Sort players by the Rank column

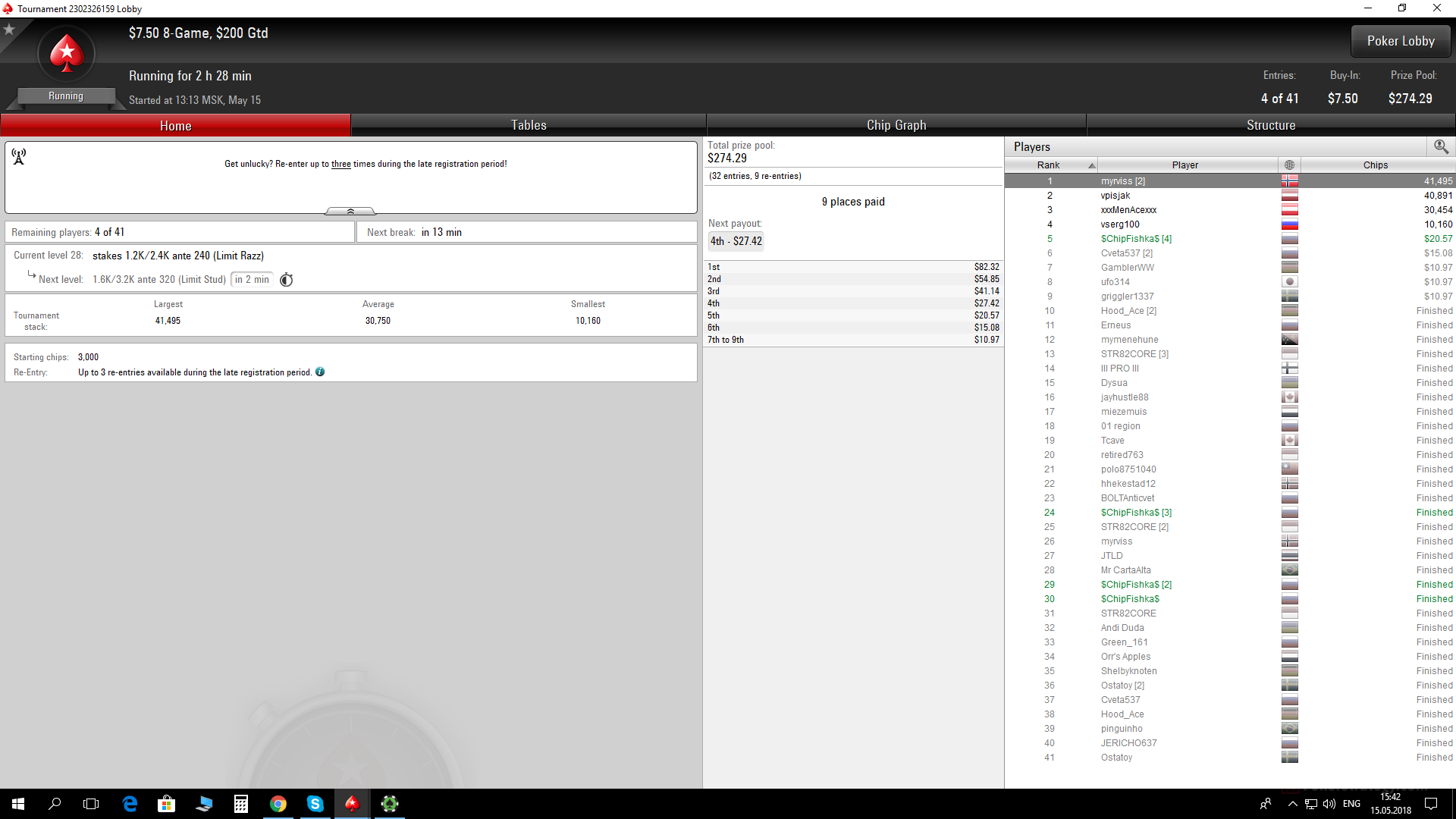pos(1050,165)
